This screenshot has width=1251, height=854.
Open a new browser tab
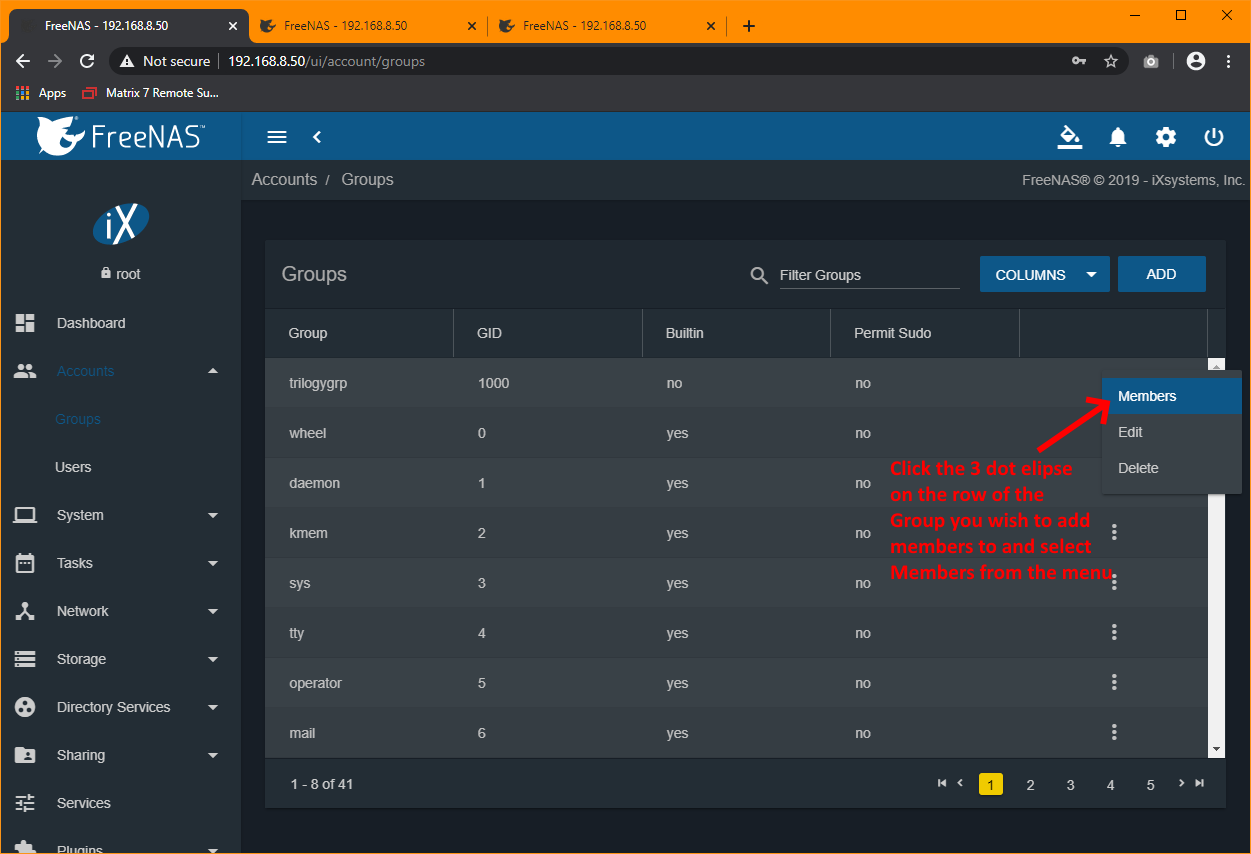tap(749, 26)
